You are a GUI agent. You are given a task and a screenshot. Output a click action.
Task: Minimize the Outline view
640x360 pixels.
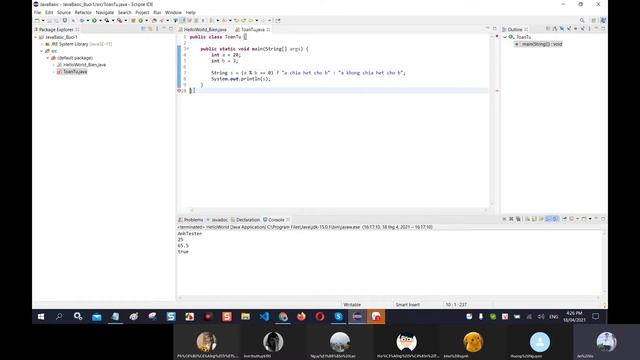coord(596,29)
